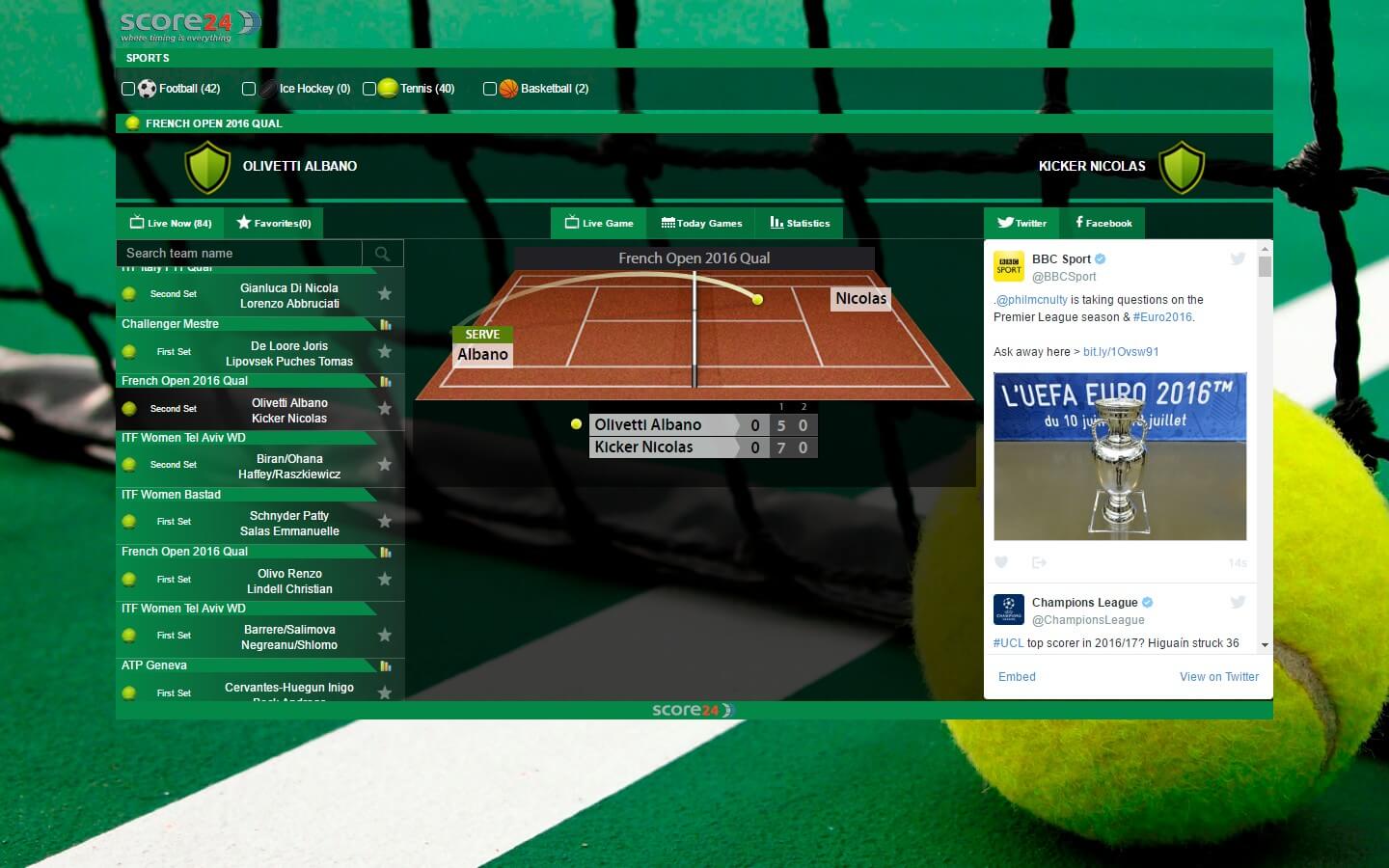Open statistics icon for Challenger Mestre
1389x868 pixels.
(386, 325)
